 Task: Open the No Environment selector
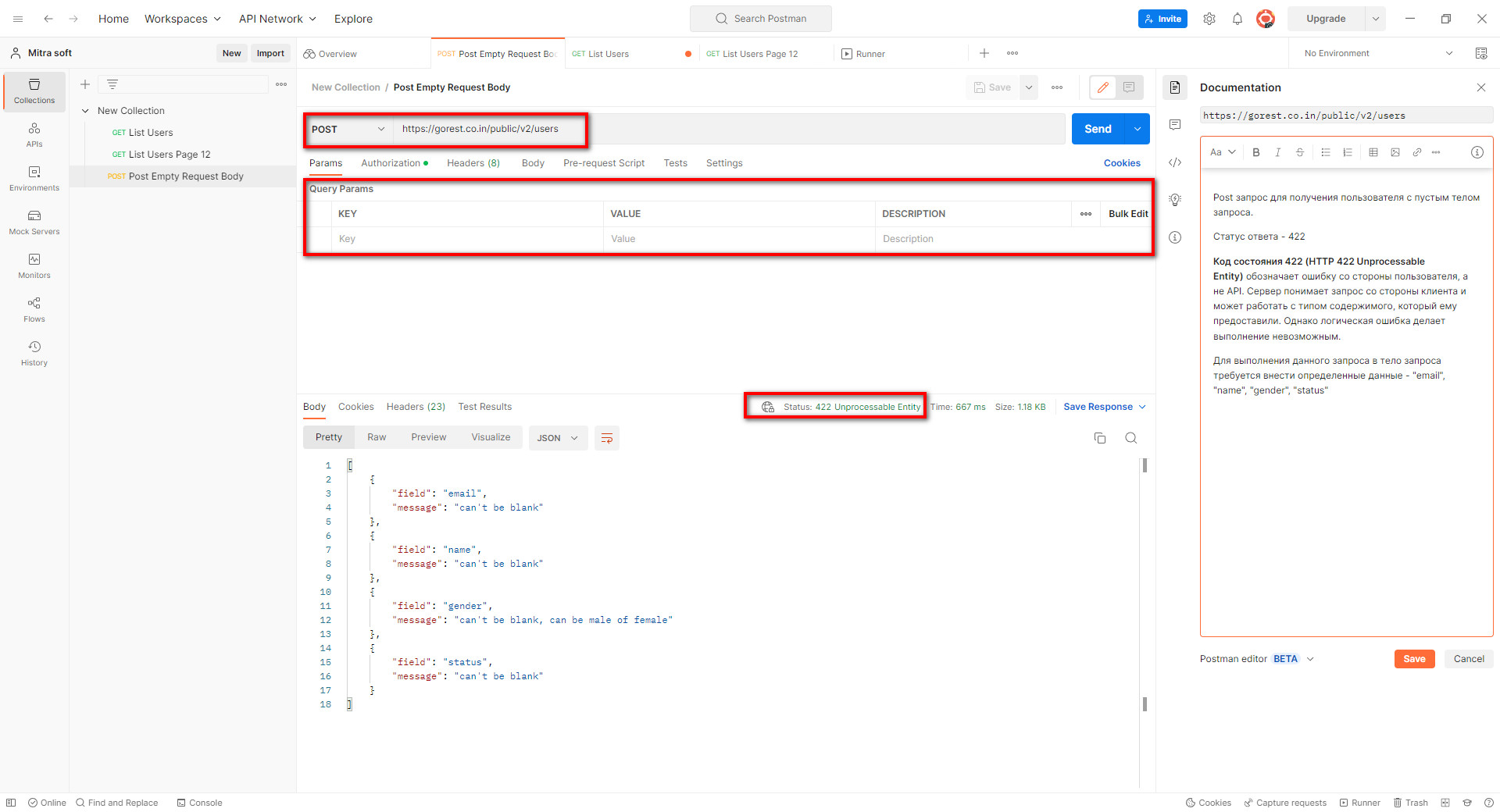coord(1378,53)
